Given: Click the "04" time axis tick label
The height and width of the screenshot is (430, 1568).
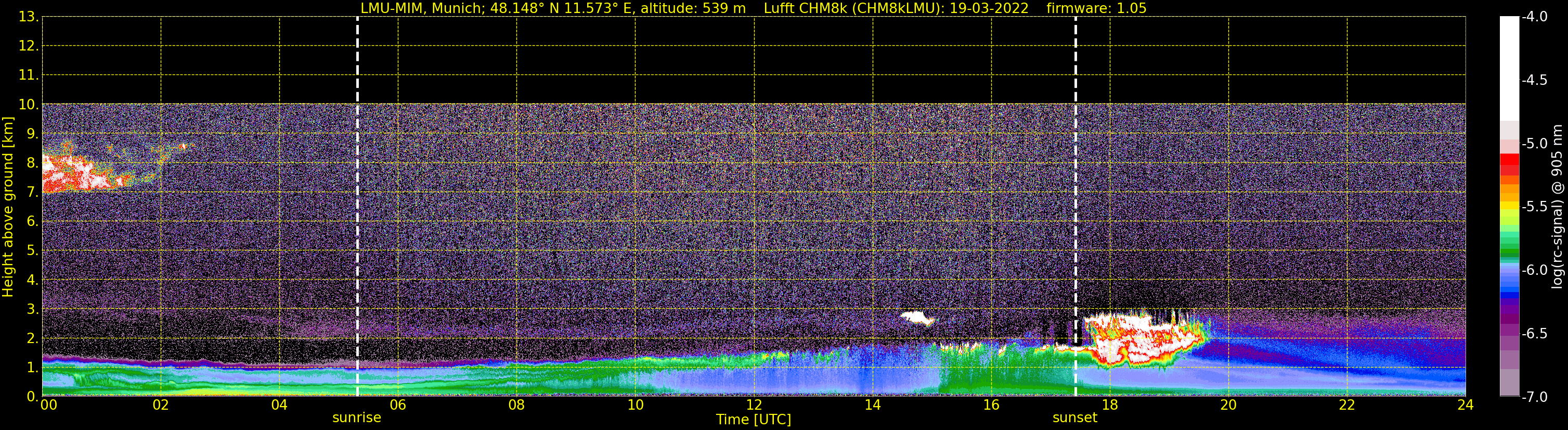Looking at the screenshot, I should [x=279, y=406].
